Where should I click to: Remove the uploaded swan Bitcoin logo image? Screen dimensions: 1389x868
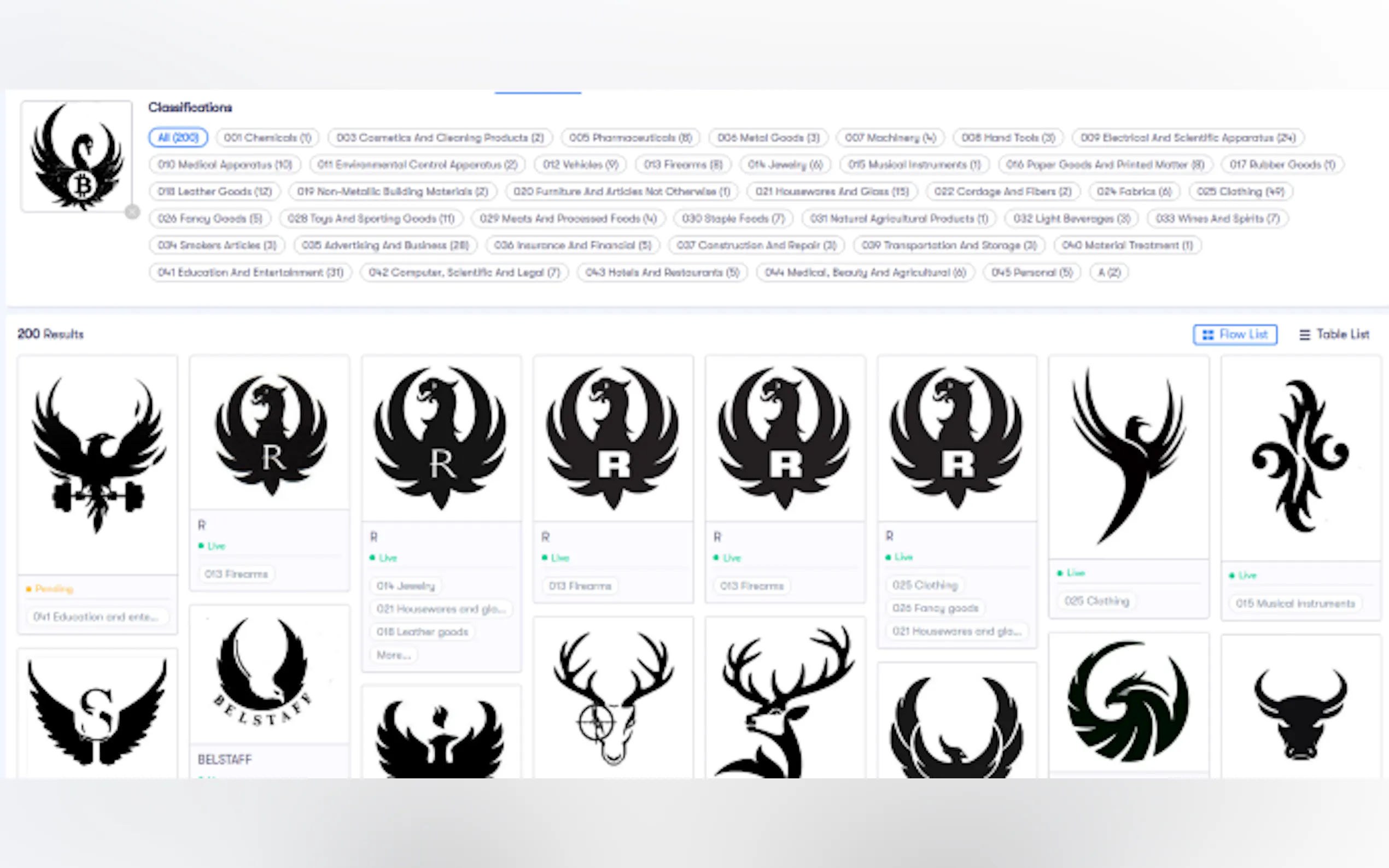click(133, 213)
